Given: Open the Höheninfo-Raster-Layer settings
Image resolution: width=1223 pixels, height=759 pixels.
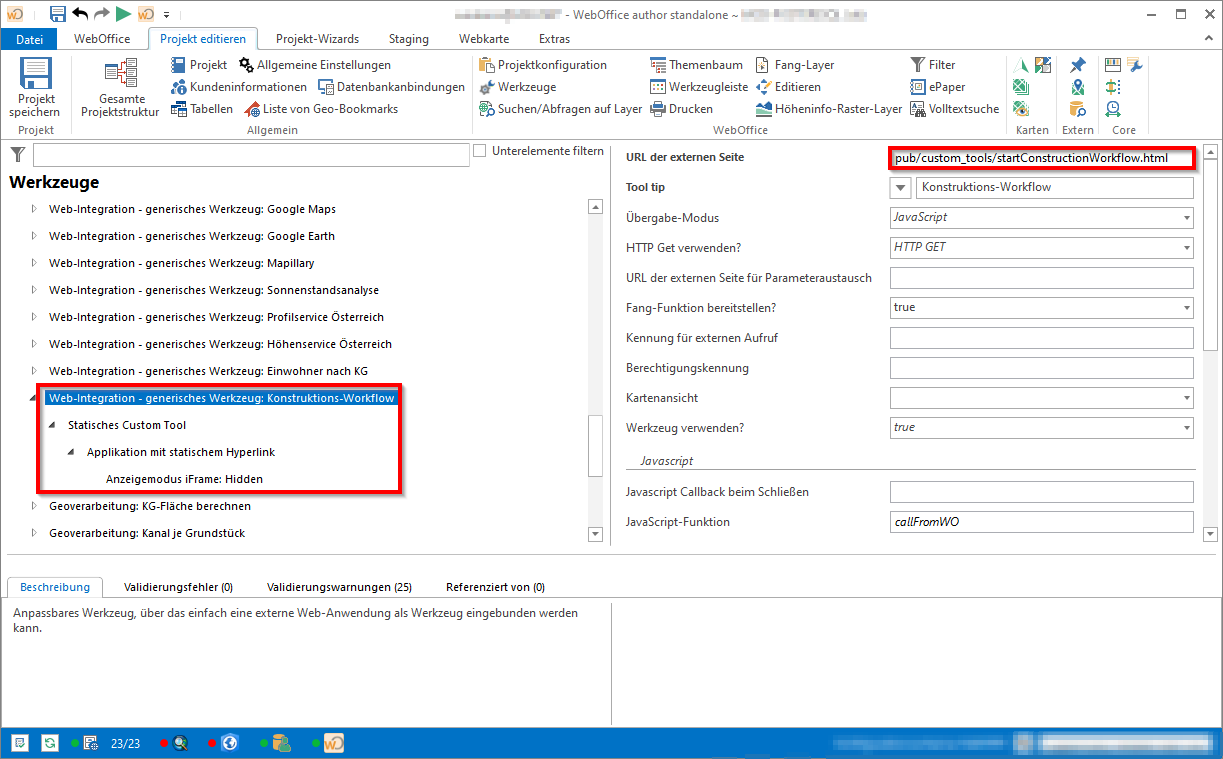Looking at the screenshot, I should point(765,108).
